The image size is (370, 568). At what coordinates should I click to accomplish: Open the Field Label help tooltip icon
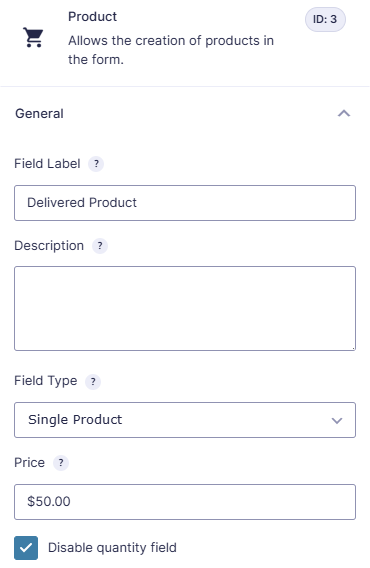(96, 164)
